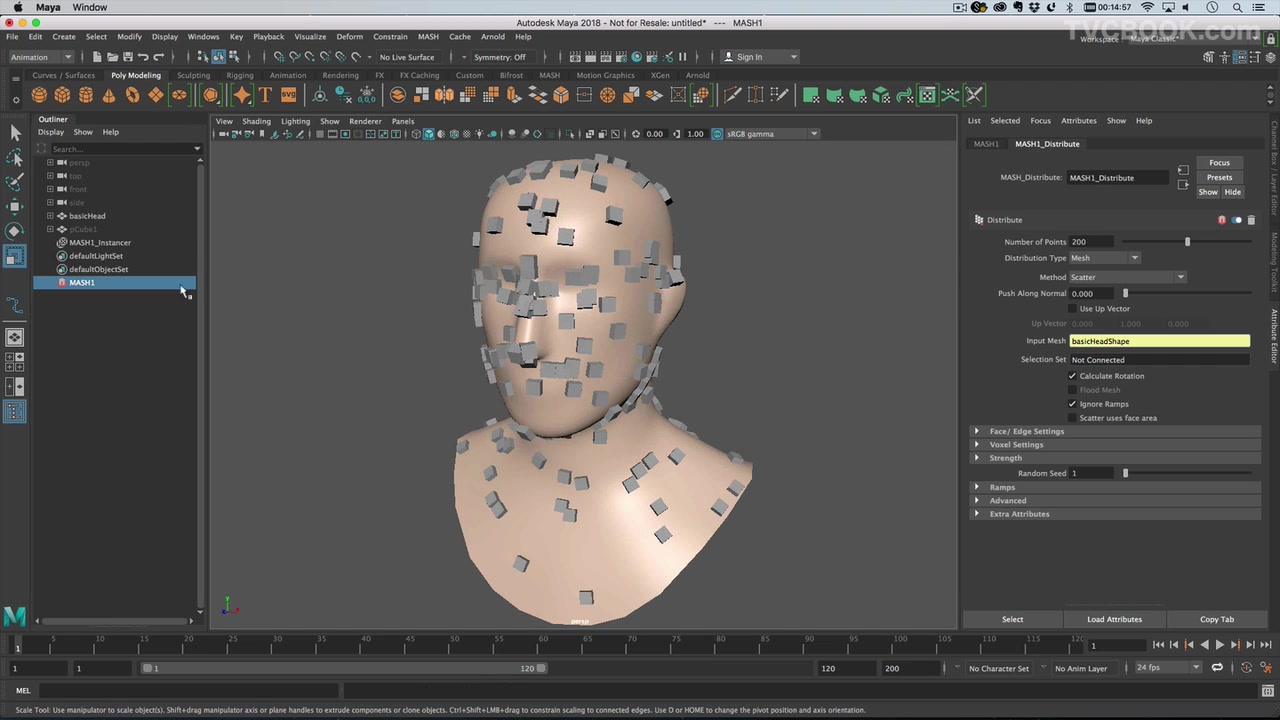Enable the Use Up Vector checkbox
Screen dimensions: 1280x720
click(x=1073, y=309)
